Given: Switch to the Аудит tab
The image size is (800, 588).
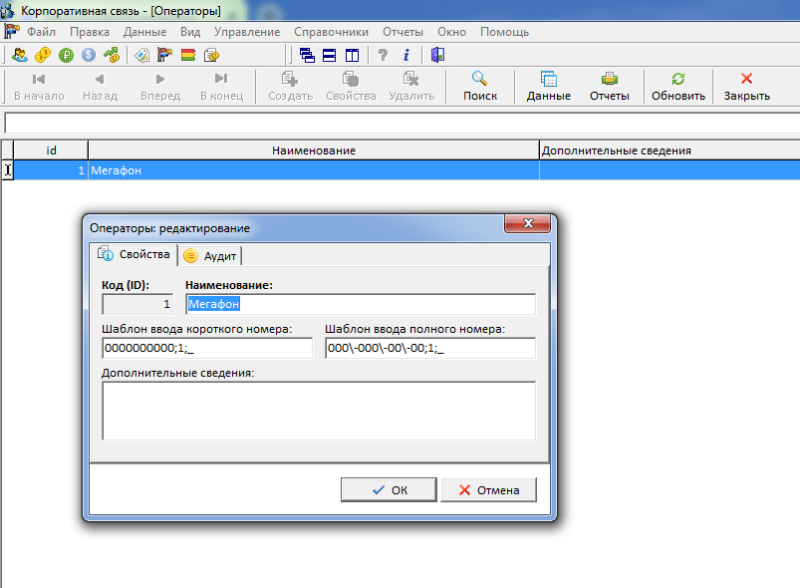Looking at the screenshot, I should click(x=210, y=255).
